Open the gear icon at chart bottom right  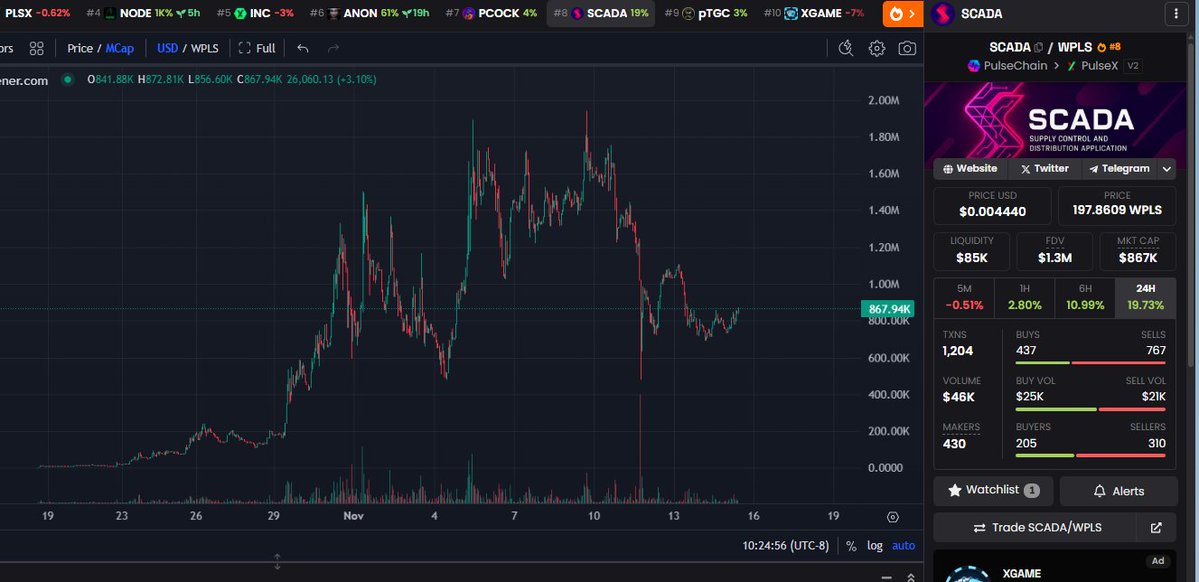(x=892, y=517)
